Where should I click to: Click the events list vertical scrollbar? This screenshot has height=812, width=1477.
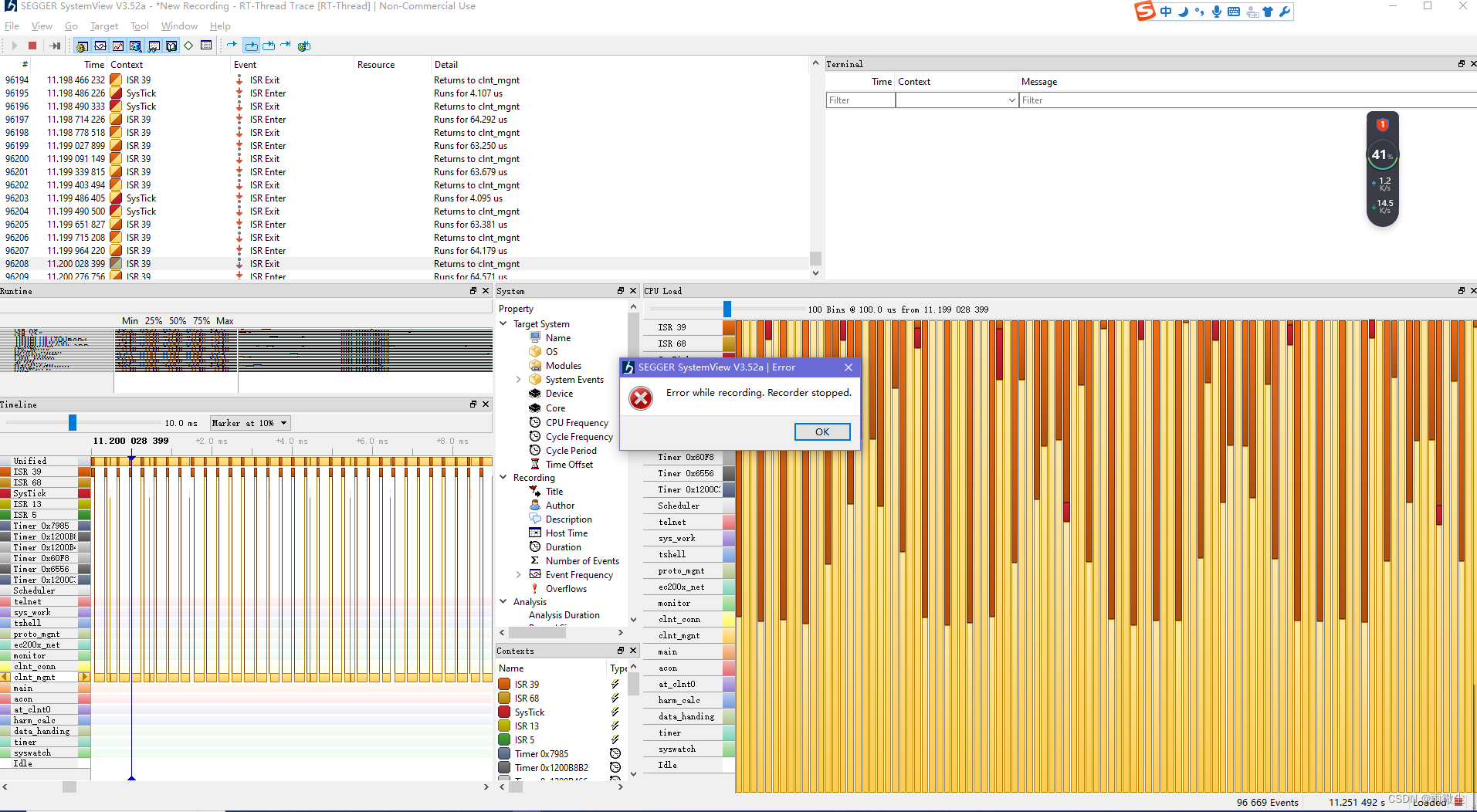pos(815,259)
